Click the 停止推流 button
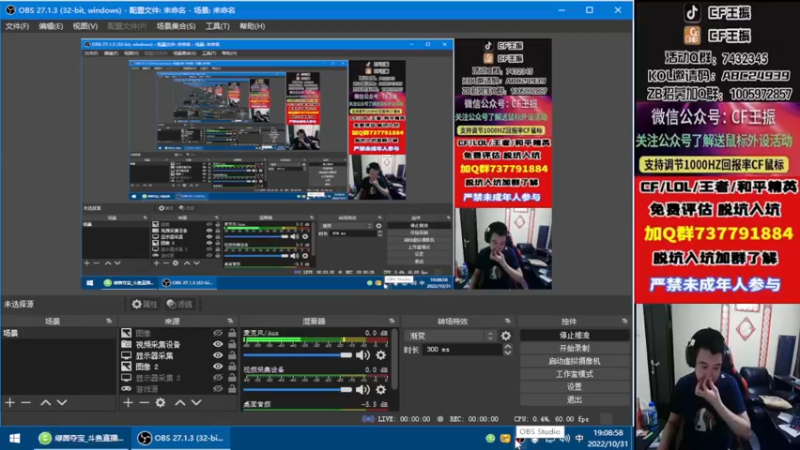Screen dimensions: 800x450 [x=574, y=335]
